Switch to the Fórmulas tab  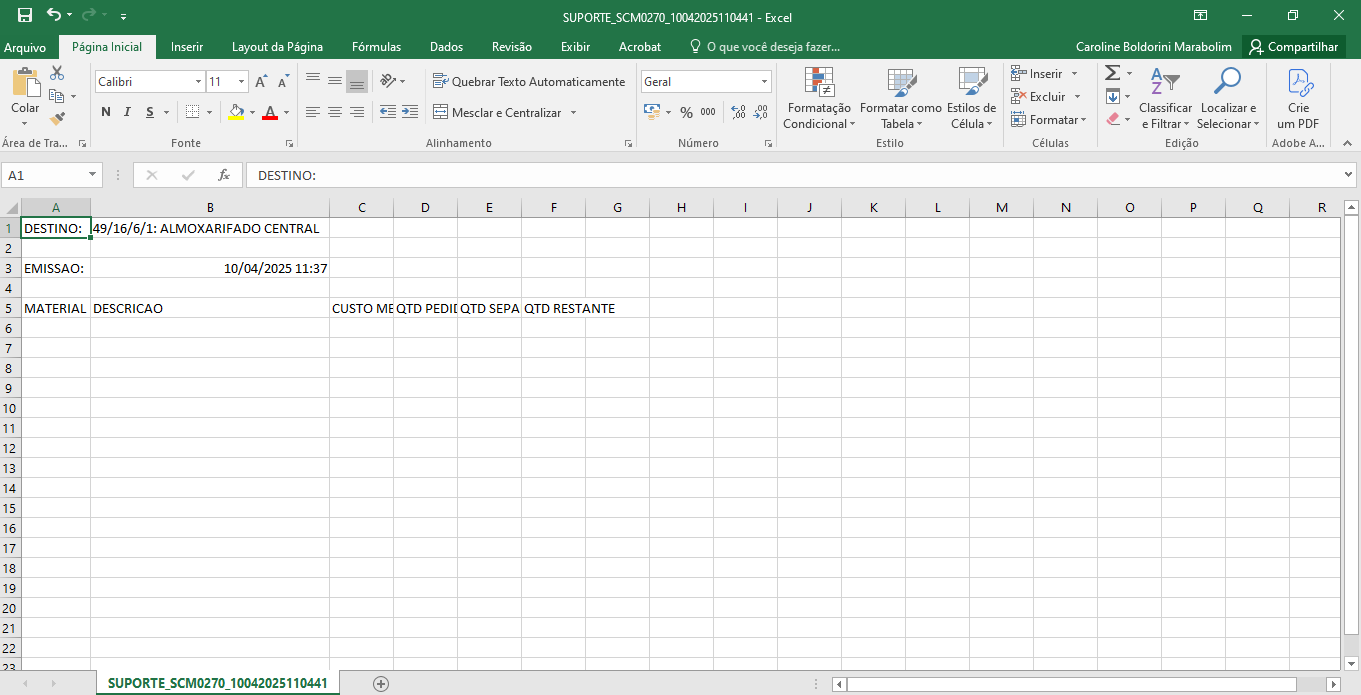coord(376,47)
